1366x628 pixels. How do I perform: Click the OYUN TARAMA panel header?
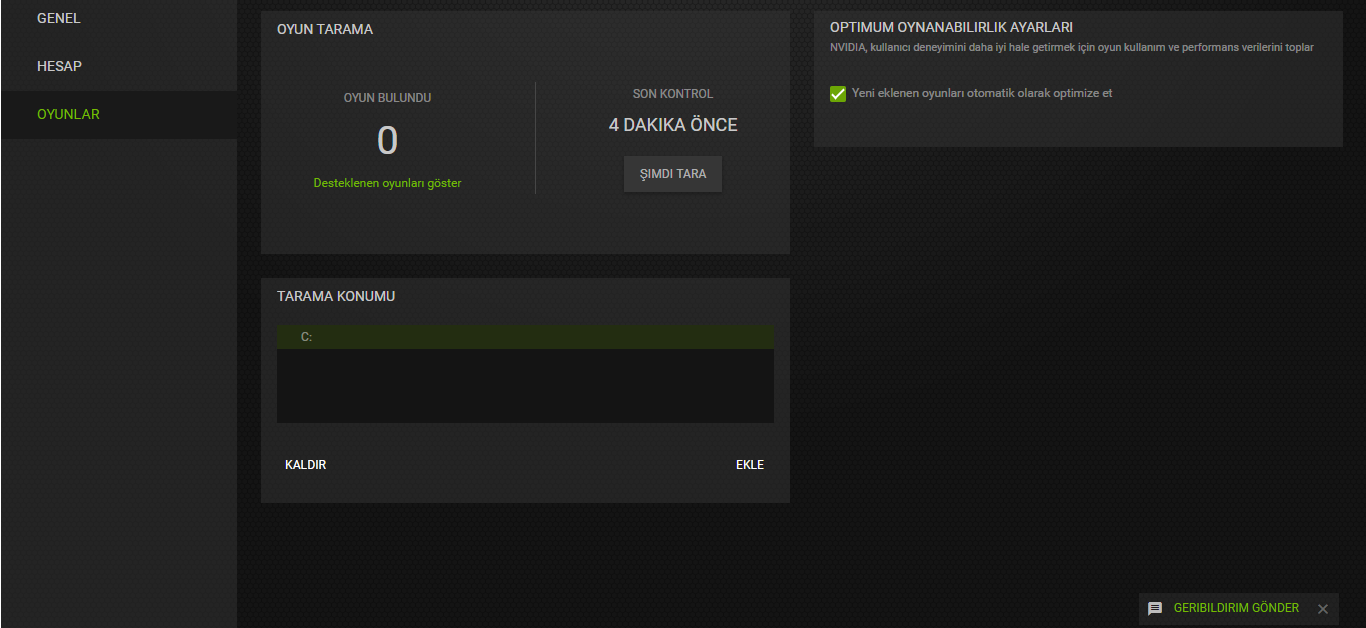[325, 29]
